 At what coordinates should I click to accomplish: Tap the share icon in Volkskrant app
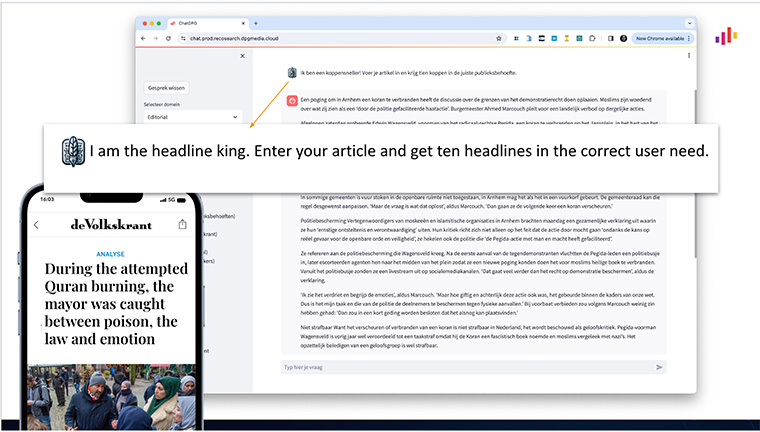pos(182,224)
